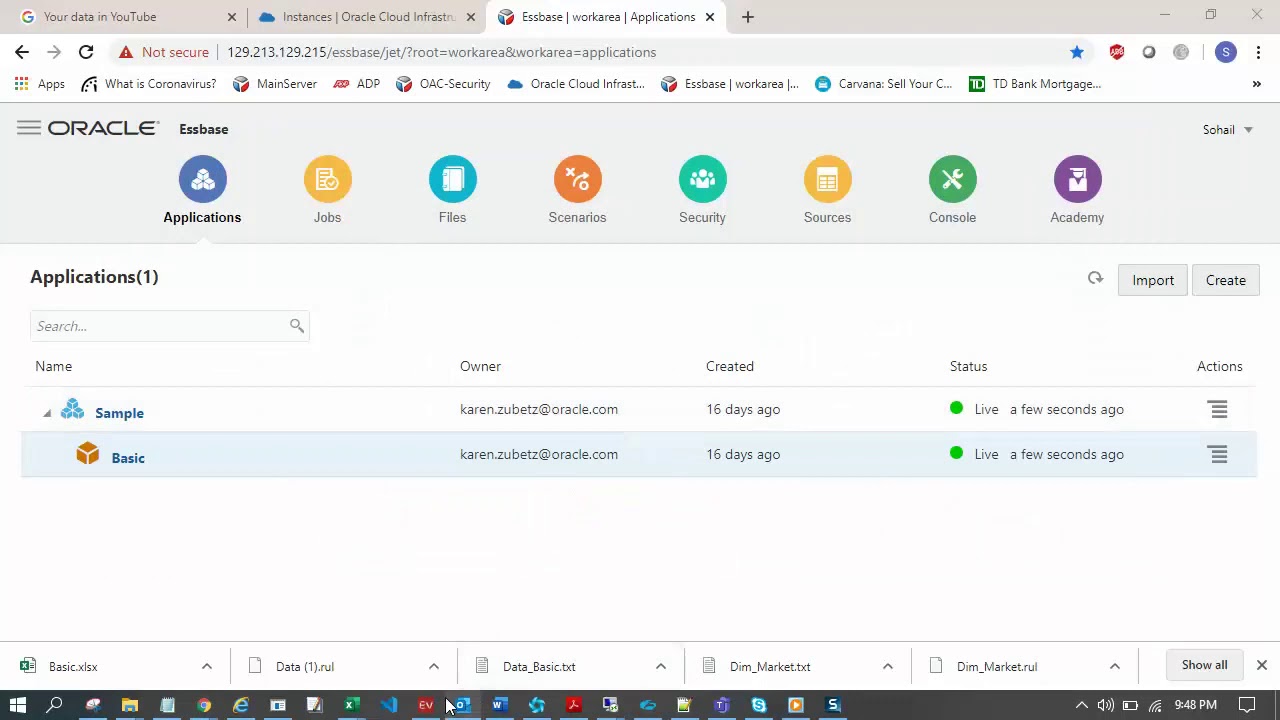
Task: Open the Jobs icon
Action: (x=327, y=179)
